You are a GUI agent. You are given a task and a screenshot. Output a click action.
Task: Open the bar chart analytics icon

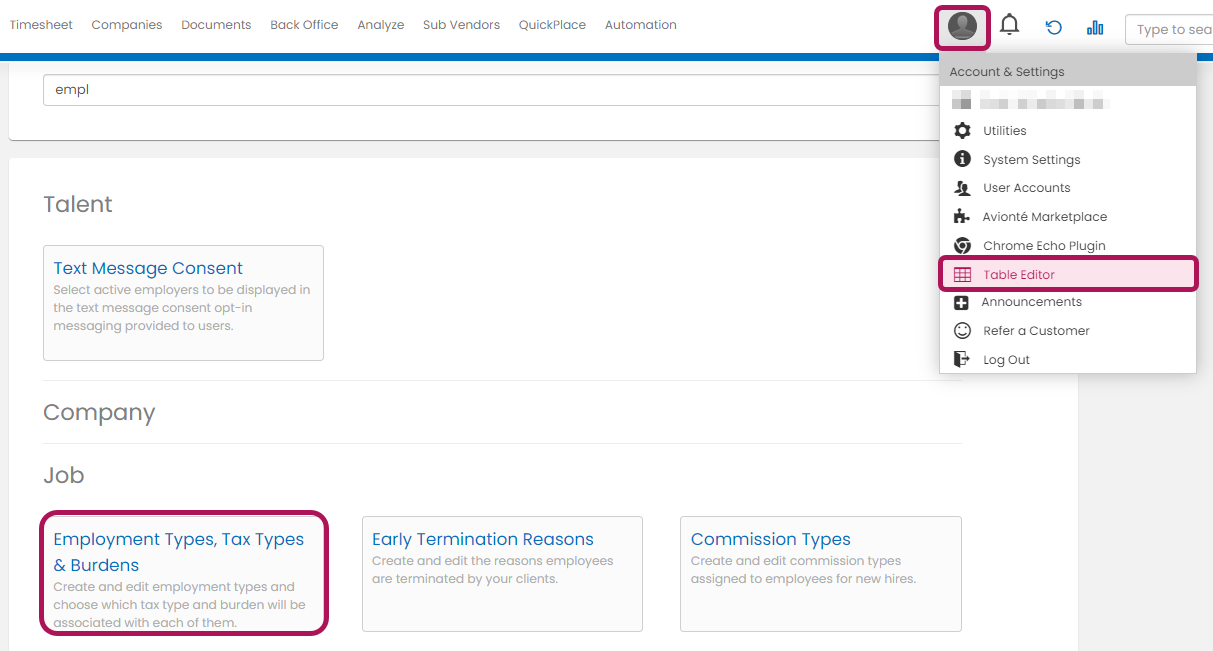[x=1095, y=28]
